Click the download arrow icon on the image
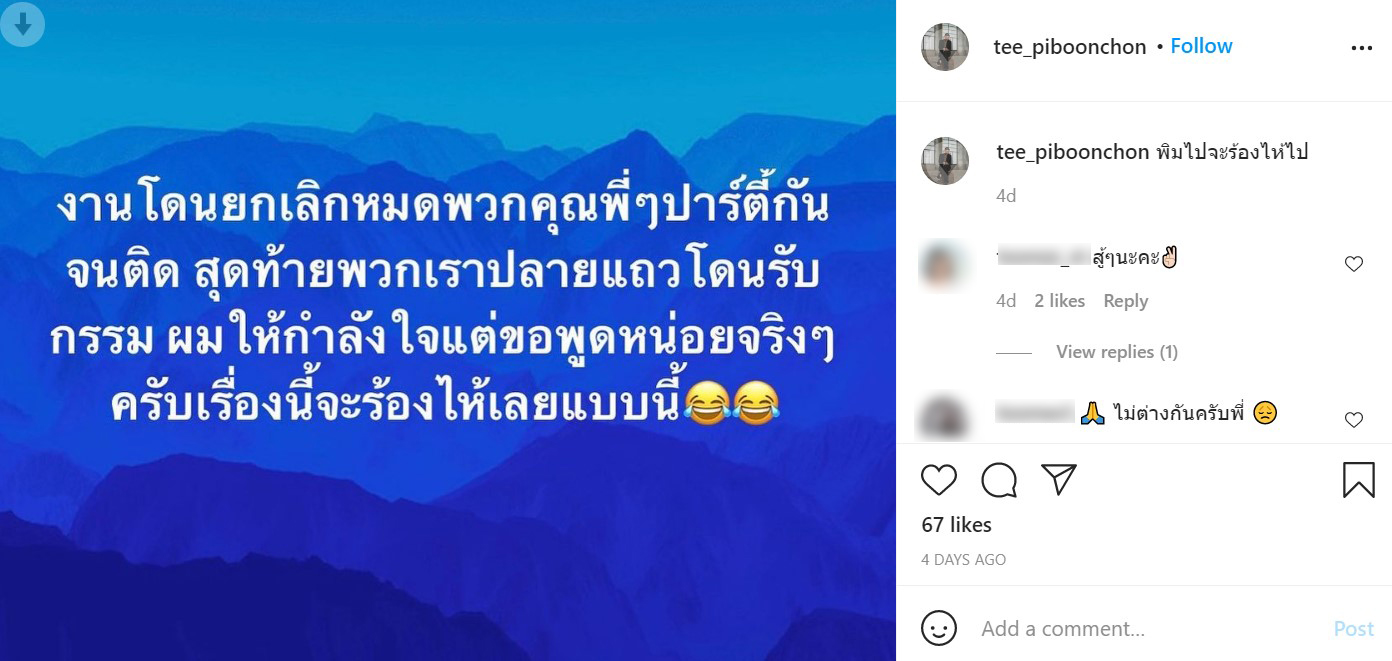 [22, 23]
